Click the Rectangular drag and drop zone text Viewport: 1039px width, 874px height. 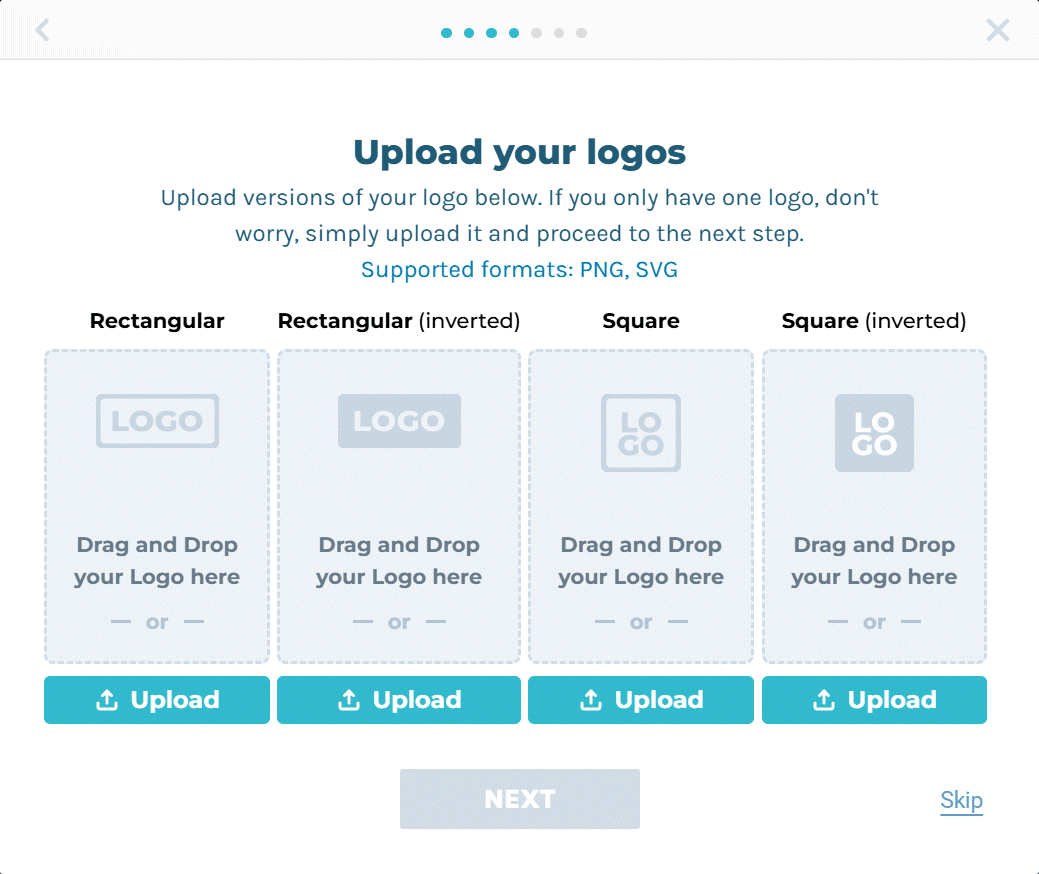tap(157, 561)
